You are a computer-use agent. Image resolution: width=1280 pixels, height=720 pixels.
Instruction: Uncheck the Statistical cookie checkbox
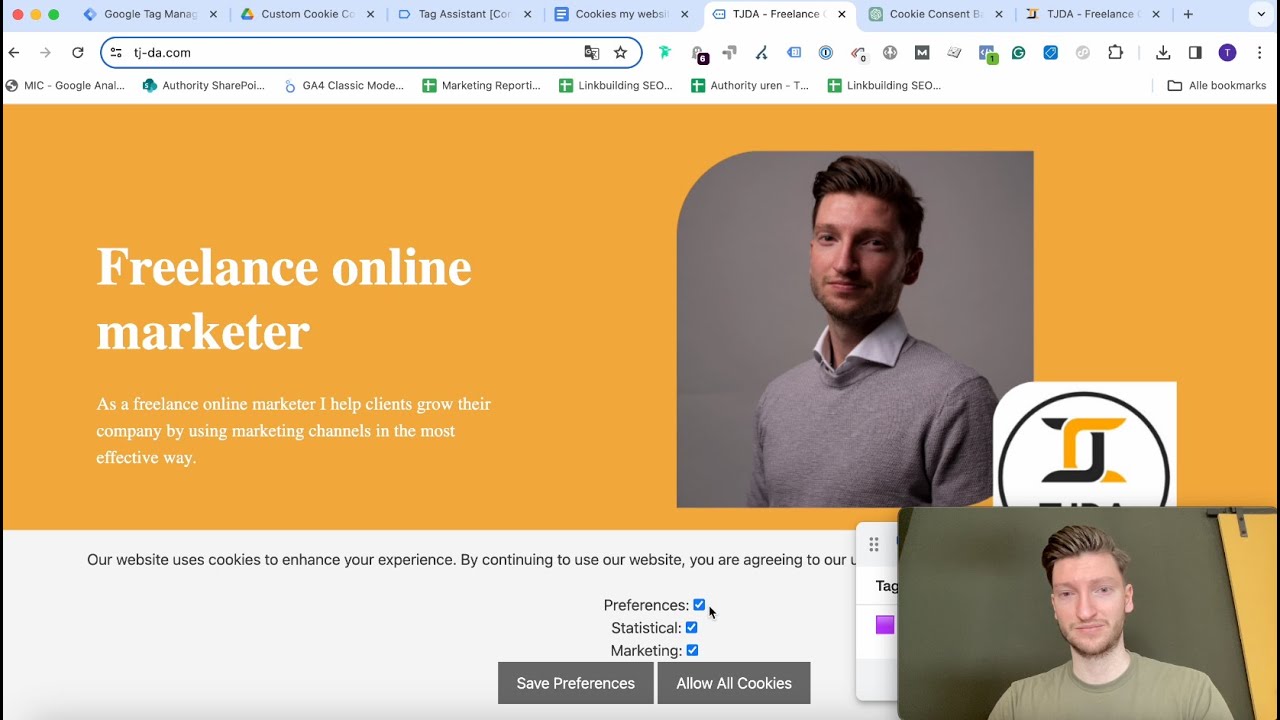[691, 628]
